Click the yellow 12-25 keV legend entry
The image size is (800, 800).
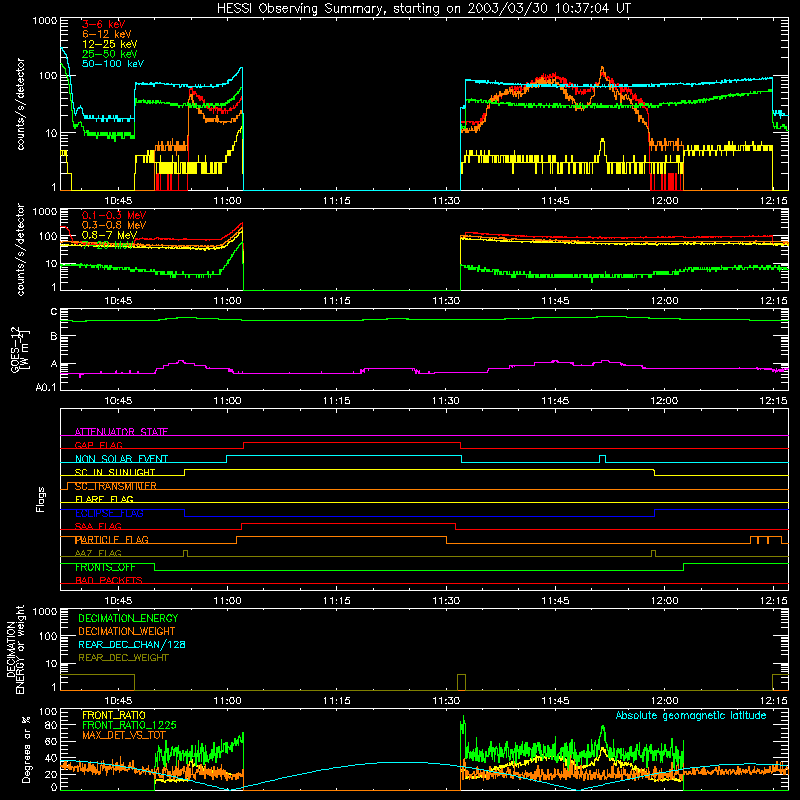click(x=109, y=44)
